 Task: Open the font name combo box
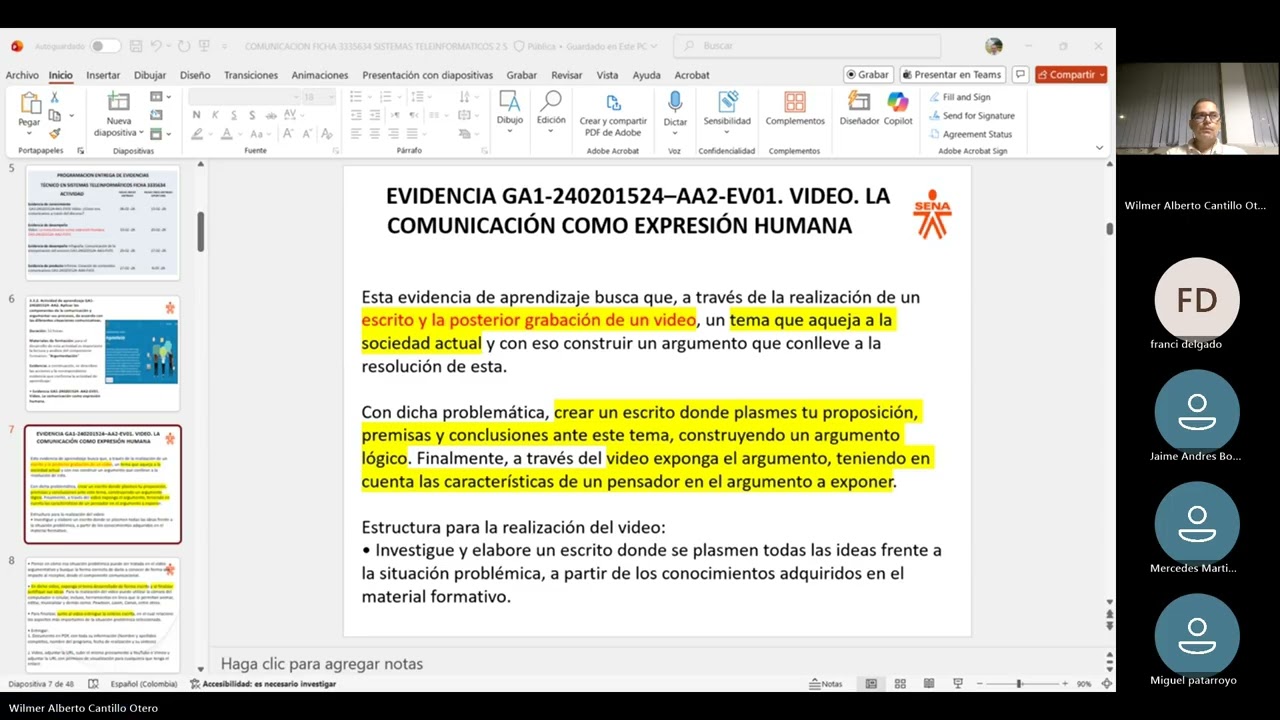pos(243,97)
